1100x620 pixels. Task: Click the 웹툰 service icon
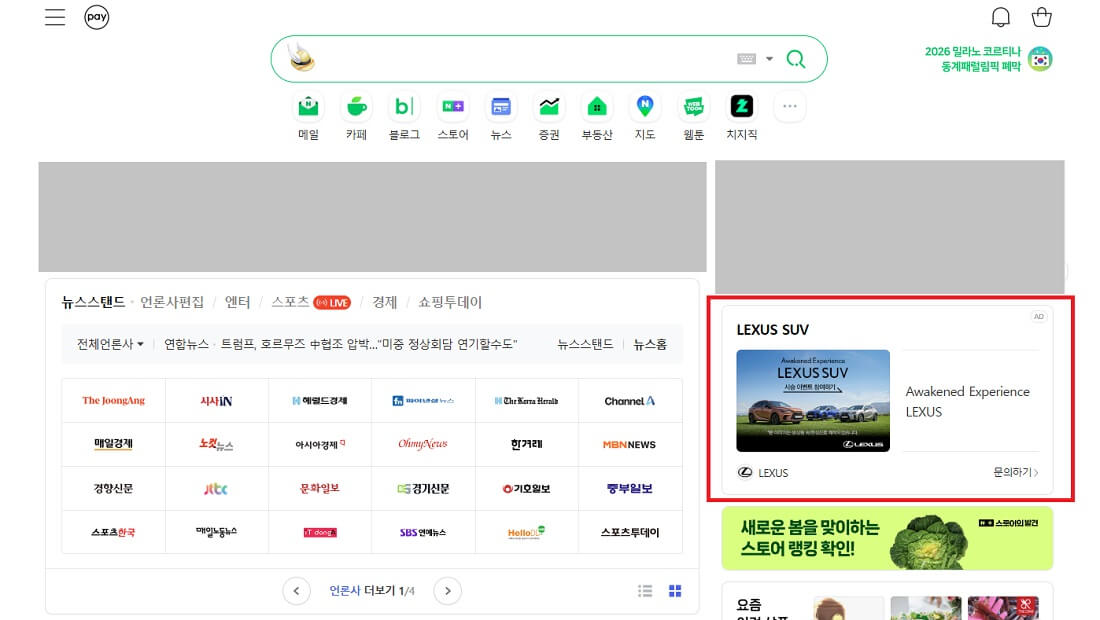(693, 107)
